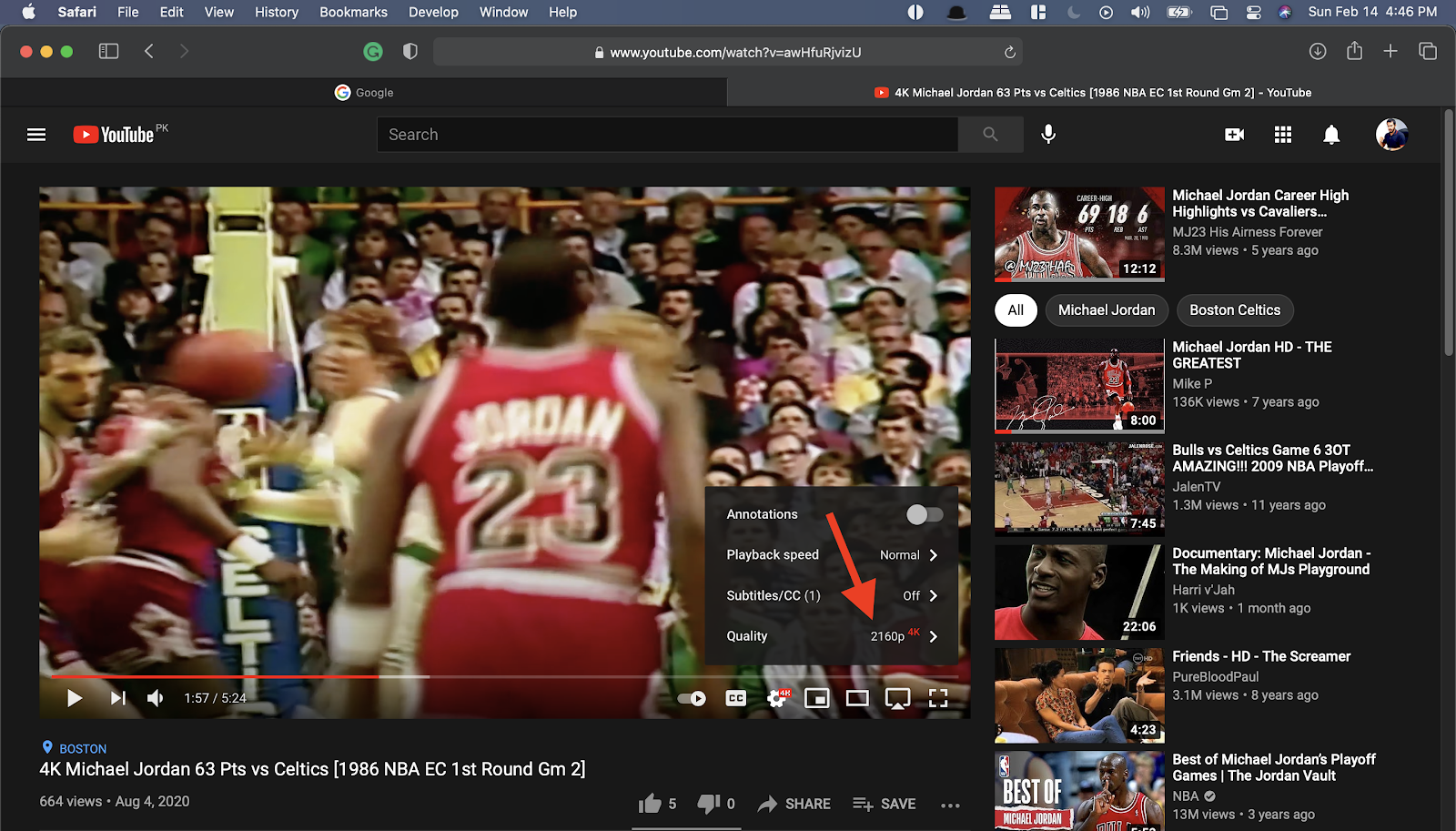Go back in Safari
Image resolution: width=1456 pixels, height=831 pixels.
[149, 52]
